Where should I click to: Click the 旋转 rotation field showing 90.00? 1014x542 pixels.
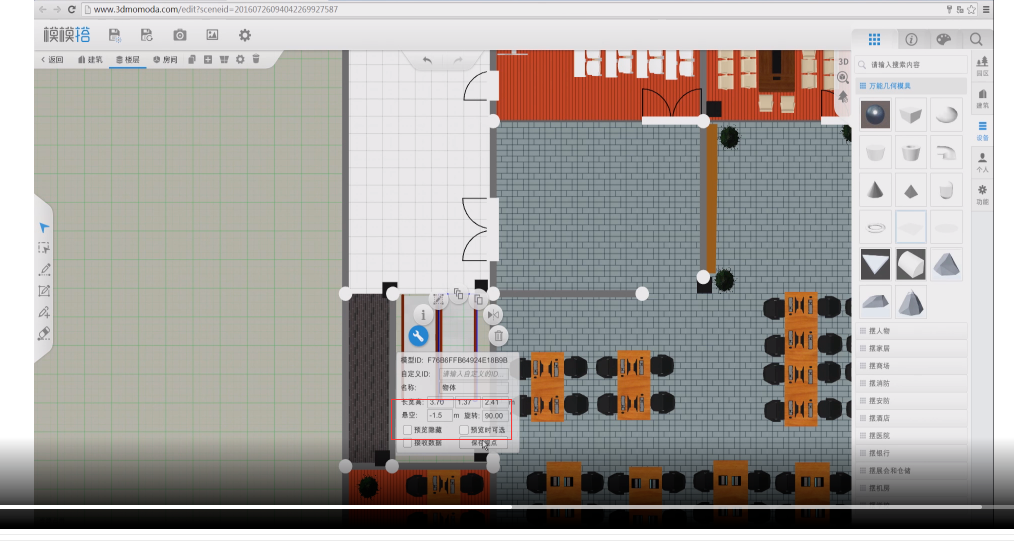(x=495, y=416)
